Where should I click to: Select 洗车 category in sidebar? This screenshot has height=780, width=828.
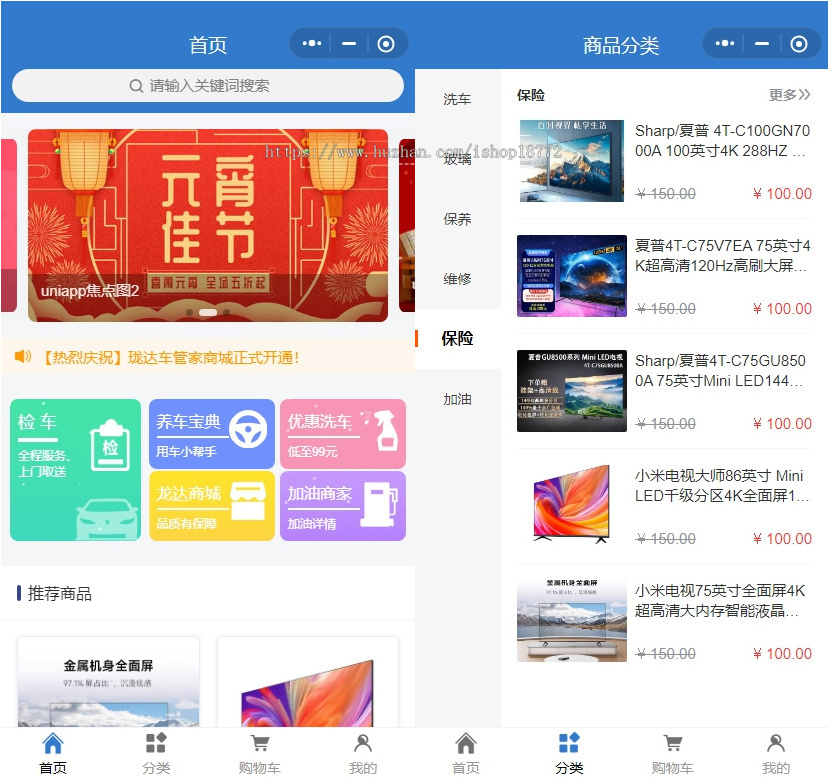click(x=457, y=99)
